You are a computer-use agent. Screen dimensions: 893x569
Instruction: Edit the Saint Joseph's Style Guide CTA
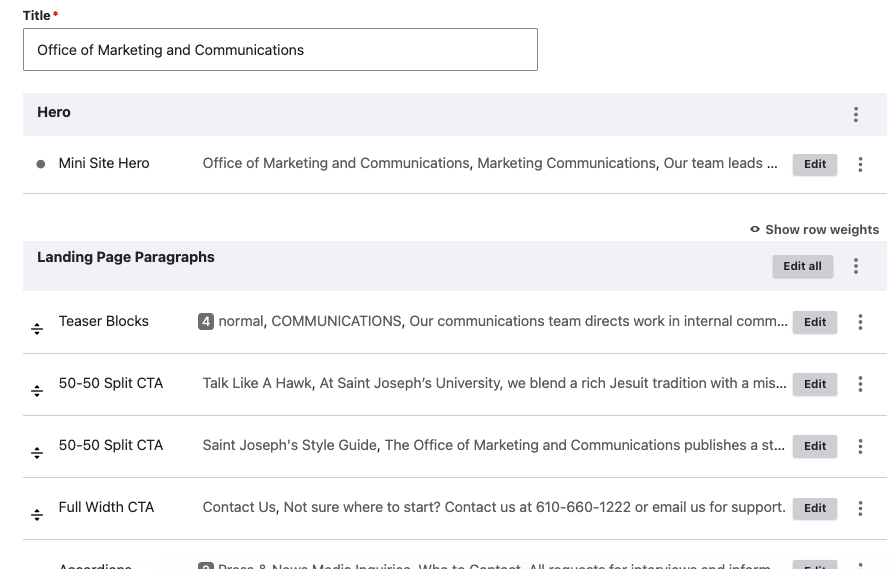[x=814, y=446]
